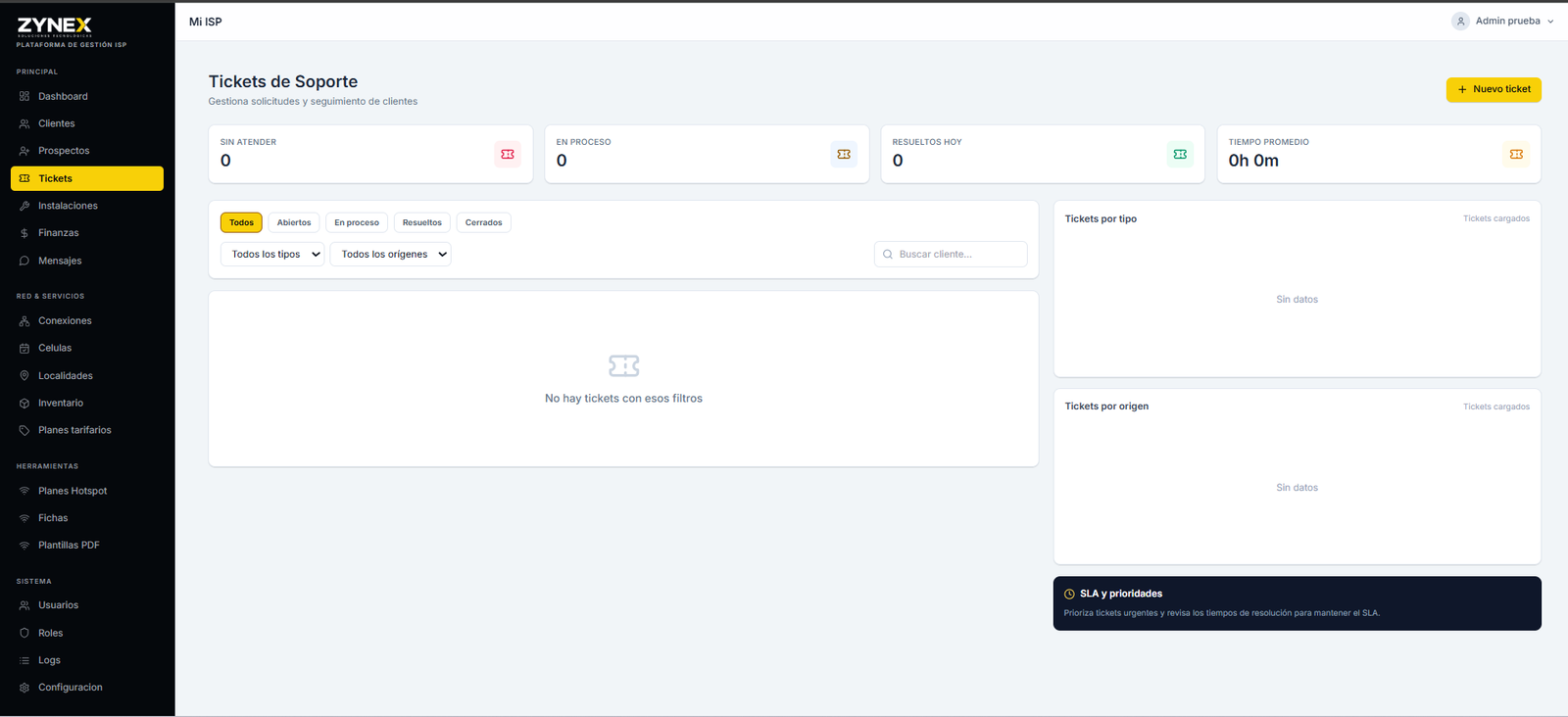Click the Prospectos user icon
This screenshot has height=717, width=1568.
[24, 151]
